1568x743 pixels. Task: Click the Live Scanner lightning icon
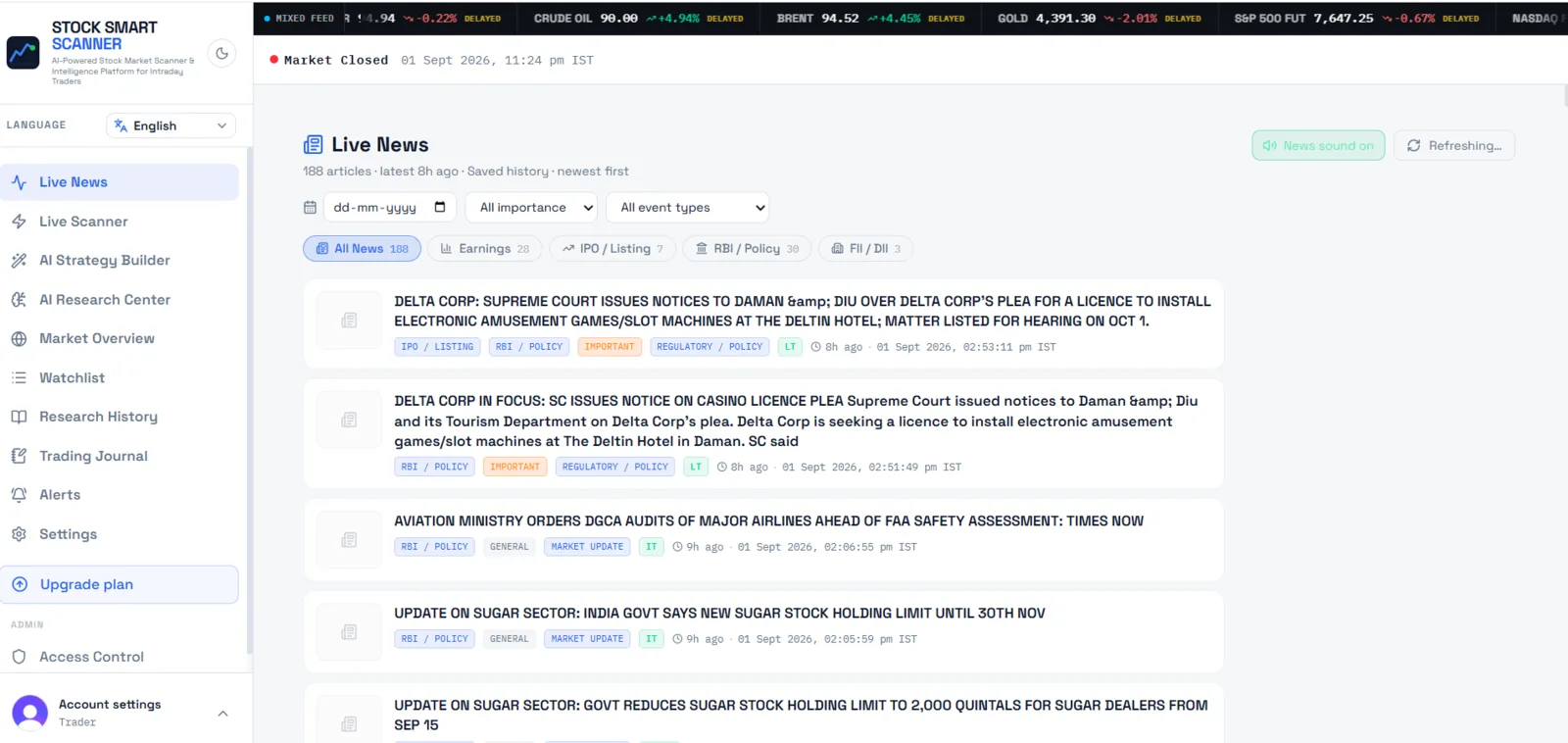(19, 222)
